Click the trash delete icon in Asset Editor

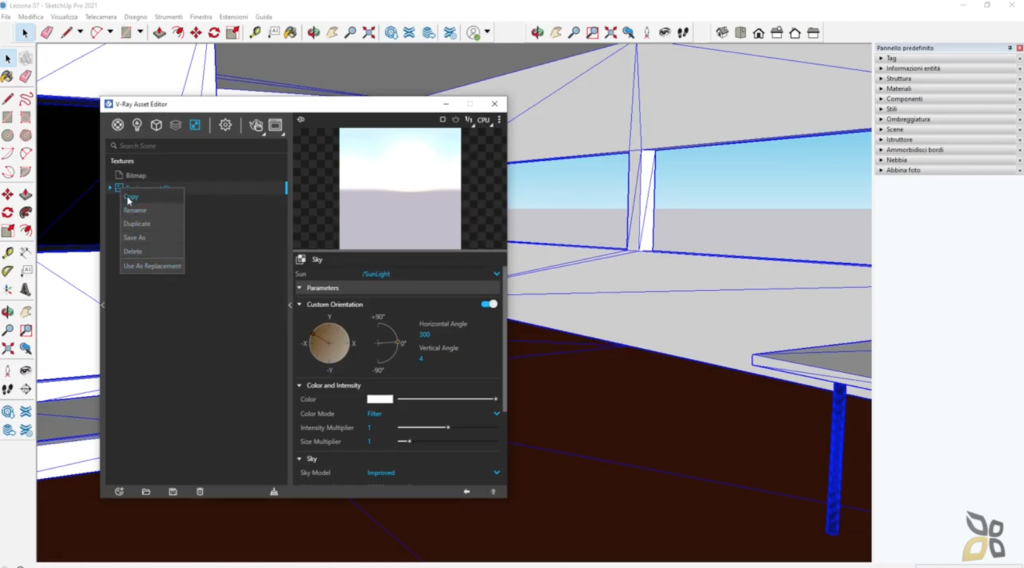(200, 492)
